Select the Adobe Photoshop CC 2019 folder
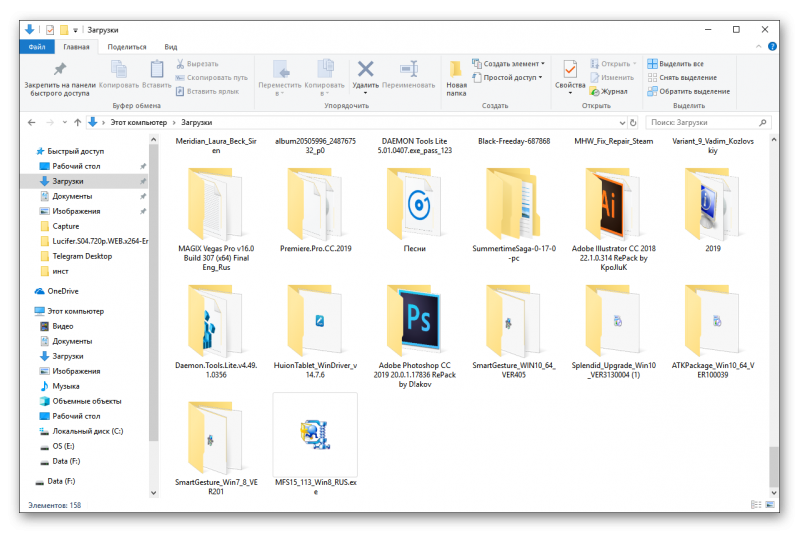This screenshot has height=533, width=800. click(414, 337)
